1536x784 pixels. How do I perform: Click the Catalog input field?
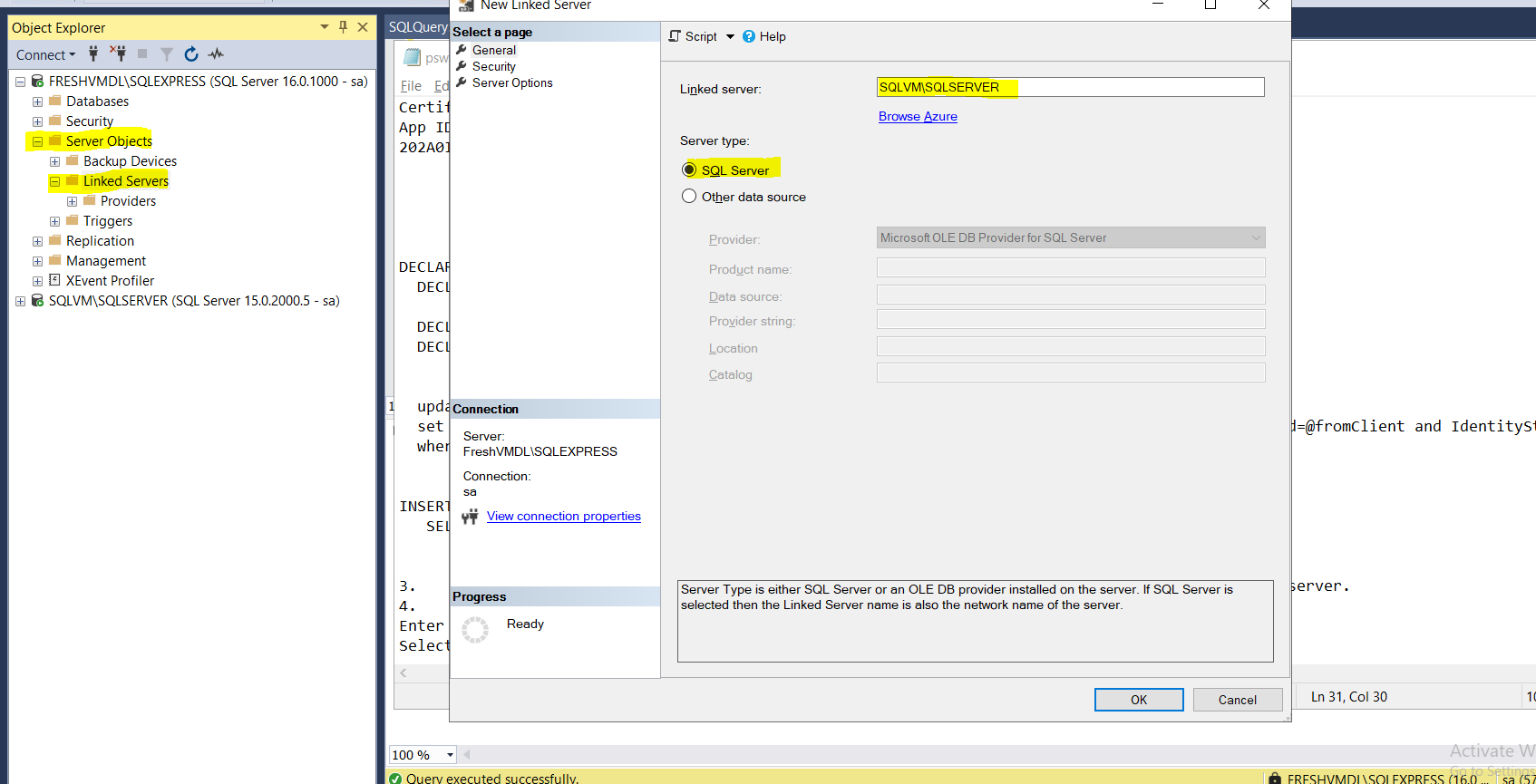click(1071, 373)
